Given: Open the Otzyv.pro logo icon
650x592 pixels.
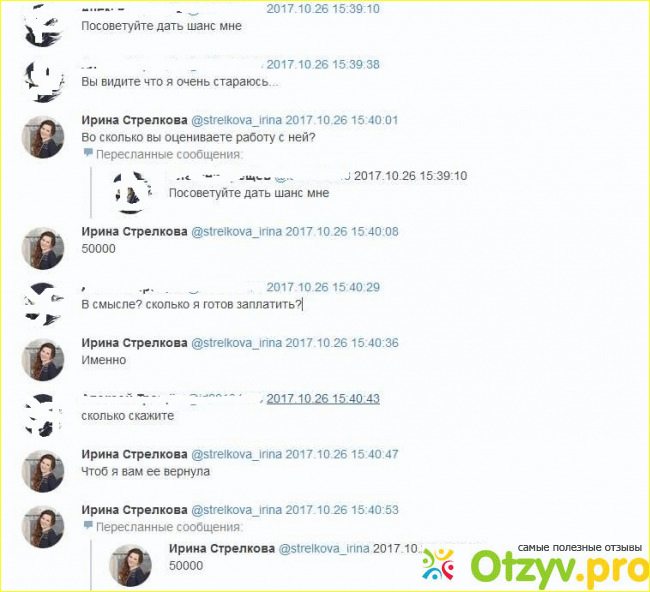Looking at the screenshot, I should pos(438,565).
